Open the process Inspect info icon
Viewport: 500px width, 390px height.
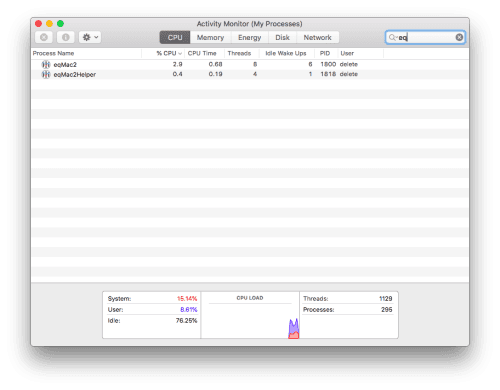pos(66,37)
